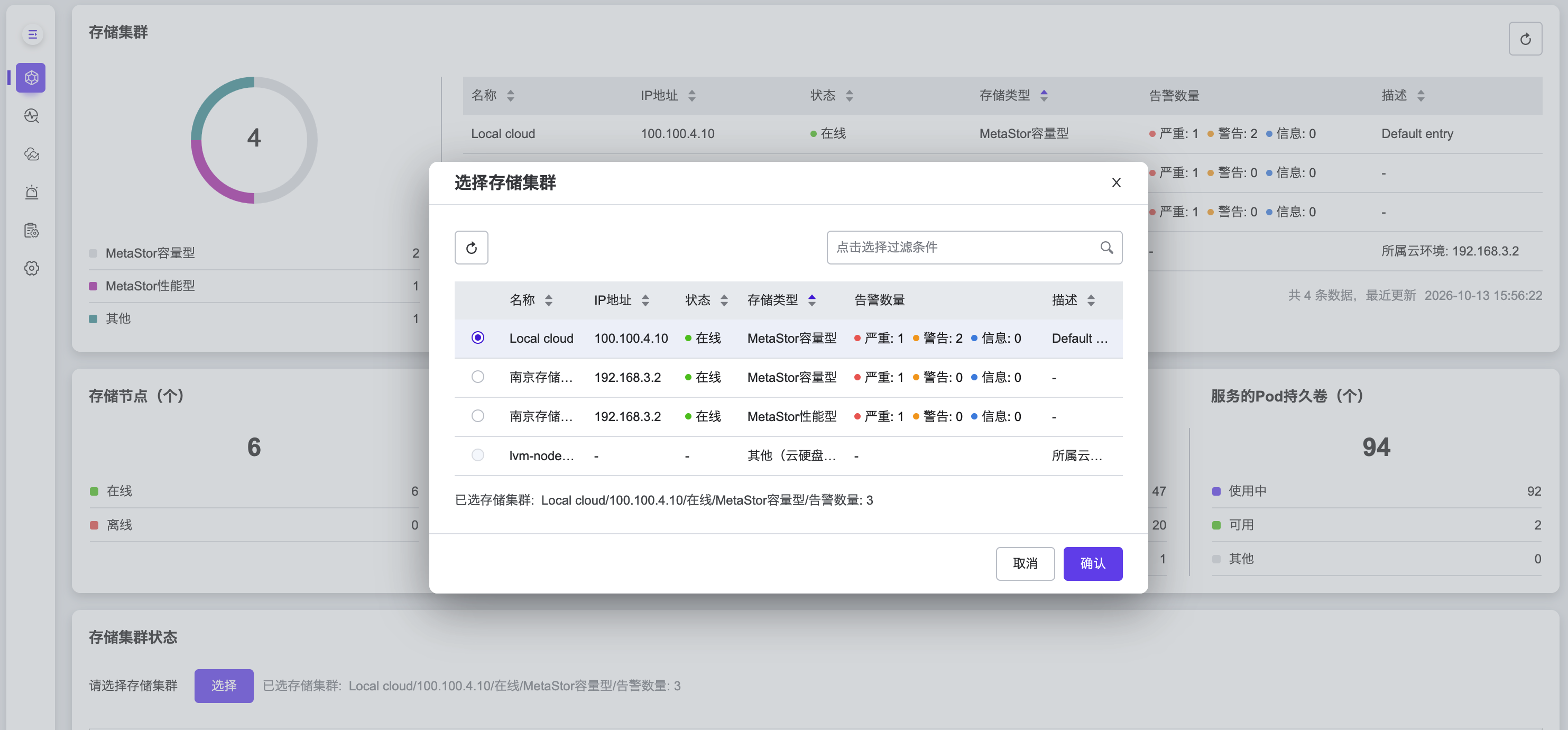Click MetaStor性能型 legend entry
The height and width of the screenshot is (730, 1568).
(254, 286)
